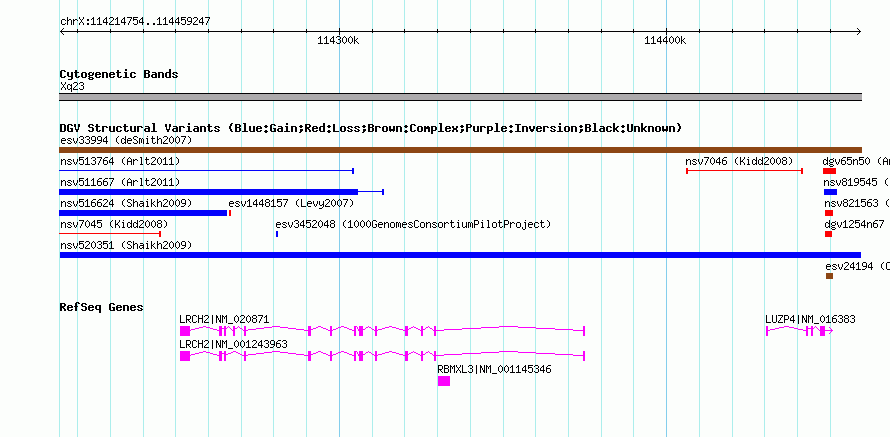Click the 114300k ruler label
The height and width of the screenshot is (437, 890).
(x=338, y=40)
